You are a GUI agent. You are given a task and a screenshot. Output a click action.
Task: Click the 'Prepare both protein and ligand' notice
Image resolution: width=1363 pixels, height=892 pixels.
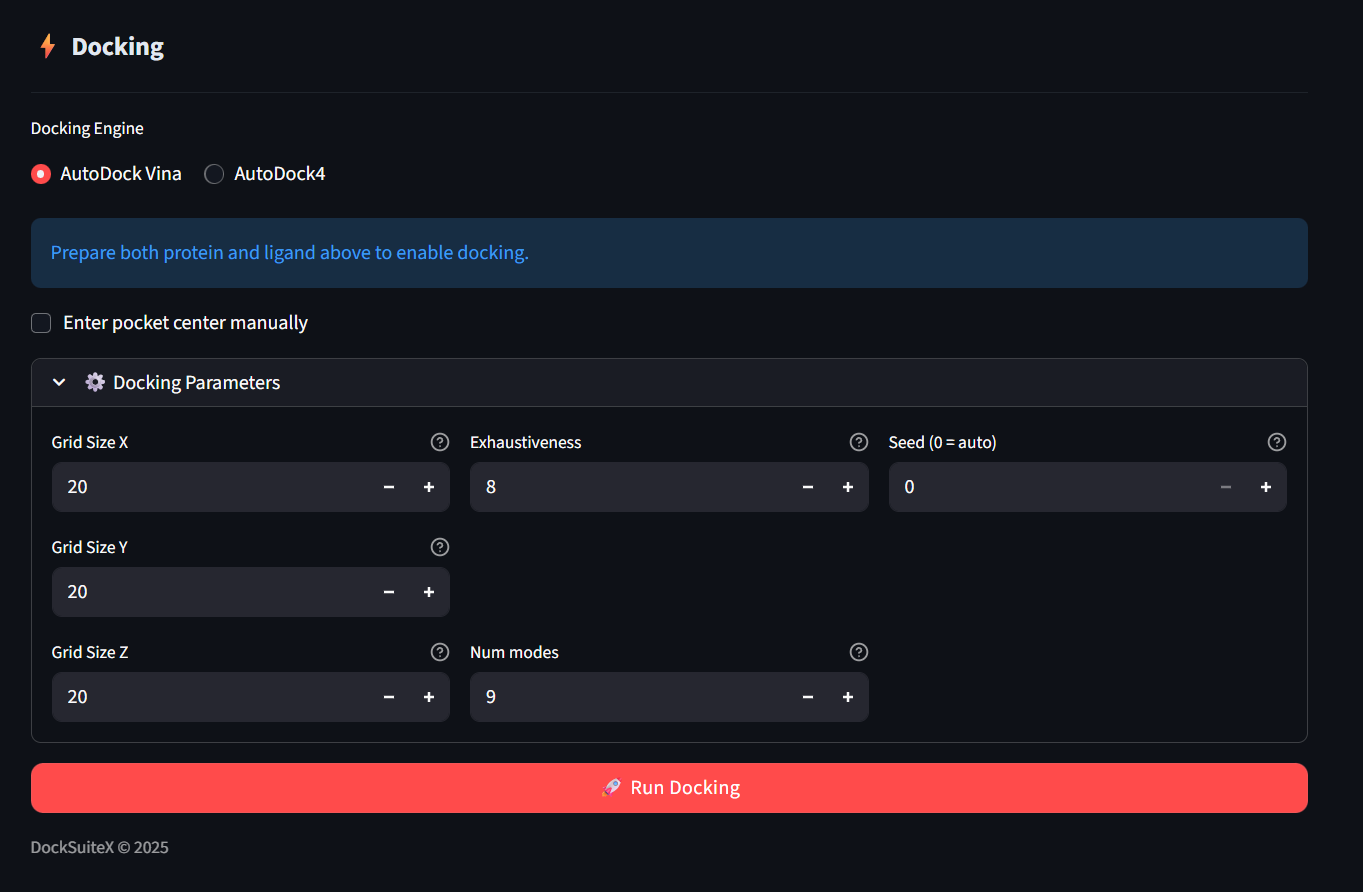[x=669, y=253]
